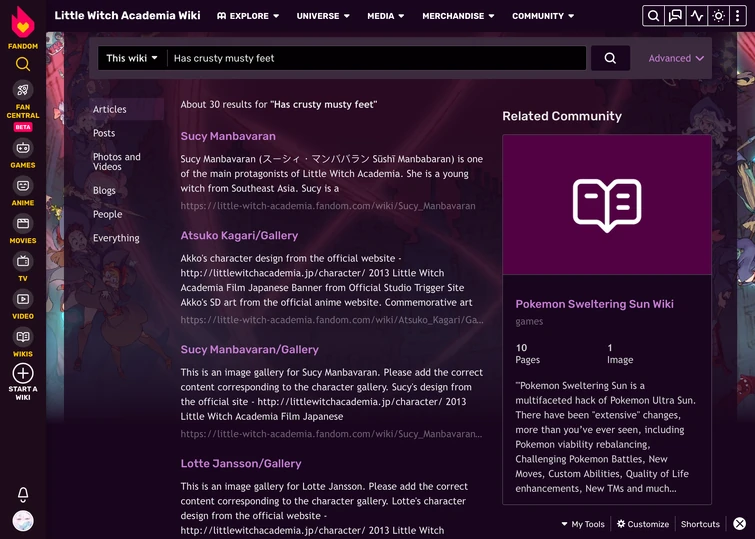The width and height of the screenshot is (755, 539).
Task: Click the Little Witch Academia Wiki title
Action: 127,15
